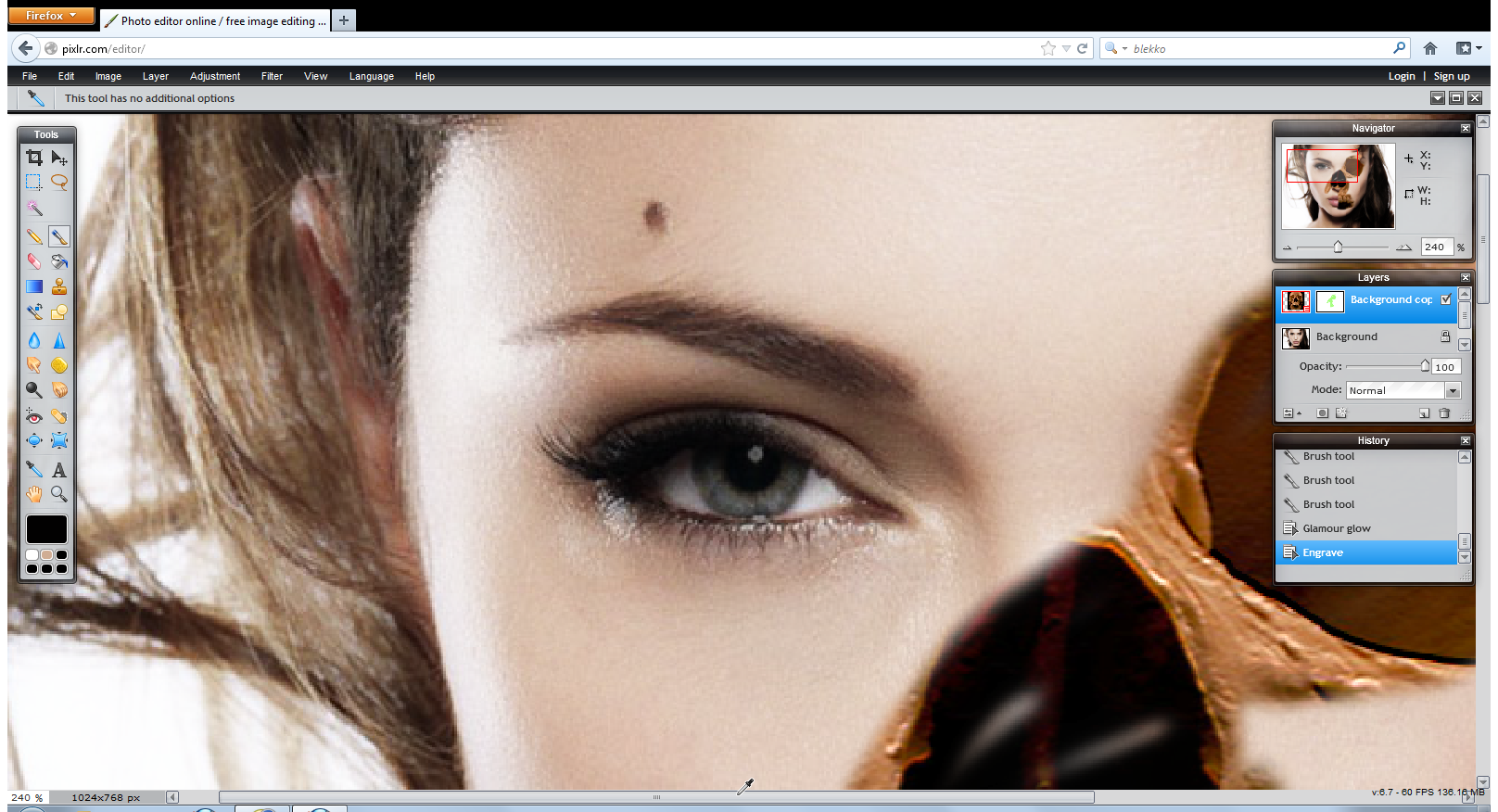Reload the current page

(1082, 48)
